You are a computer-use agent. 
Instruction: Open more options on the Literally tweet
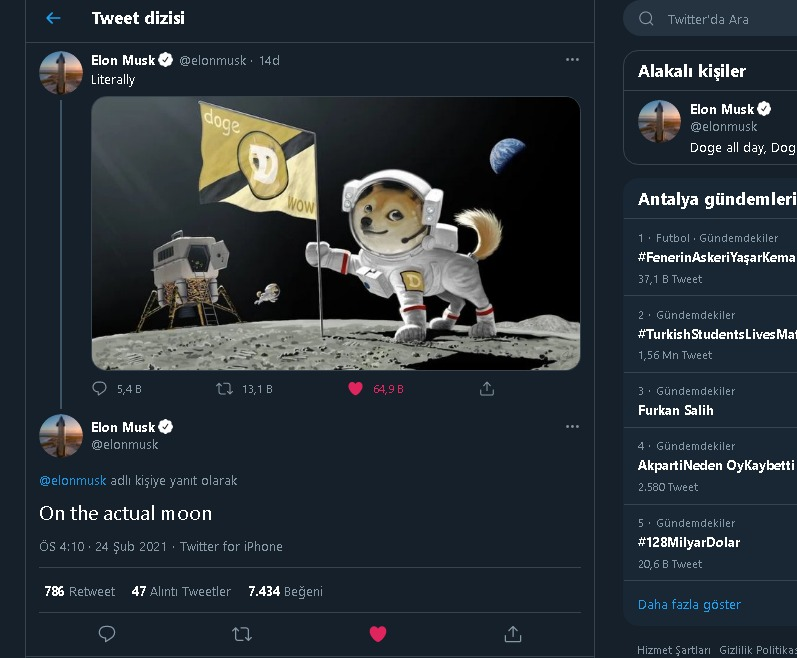point(572,60)
